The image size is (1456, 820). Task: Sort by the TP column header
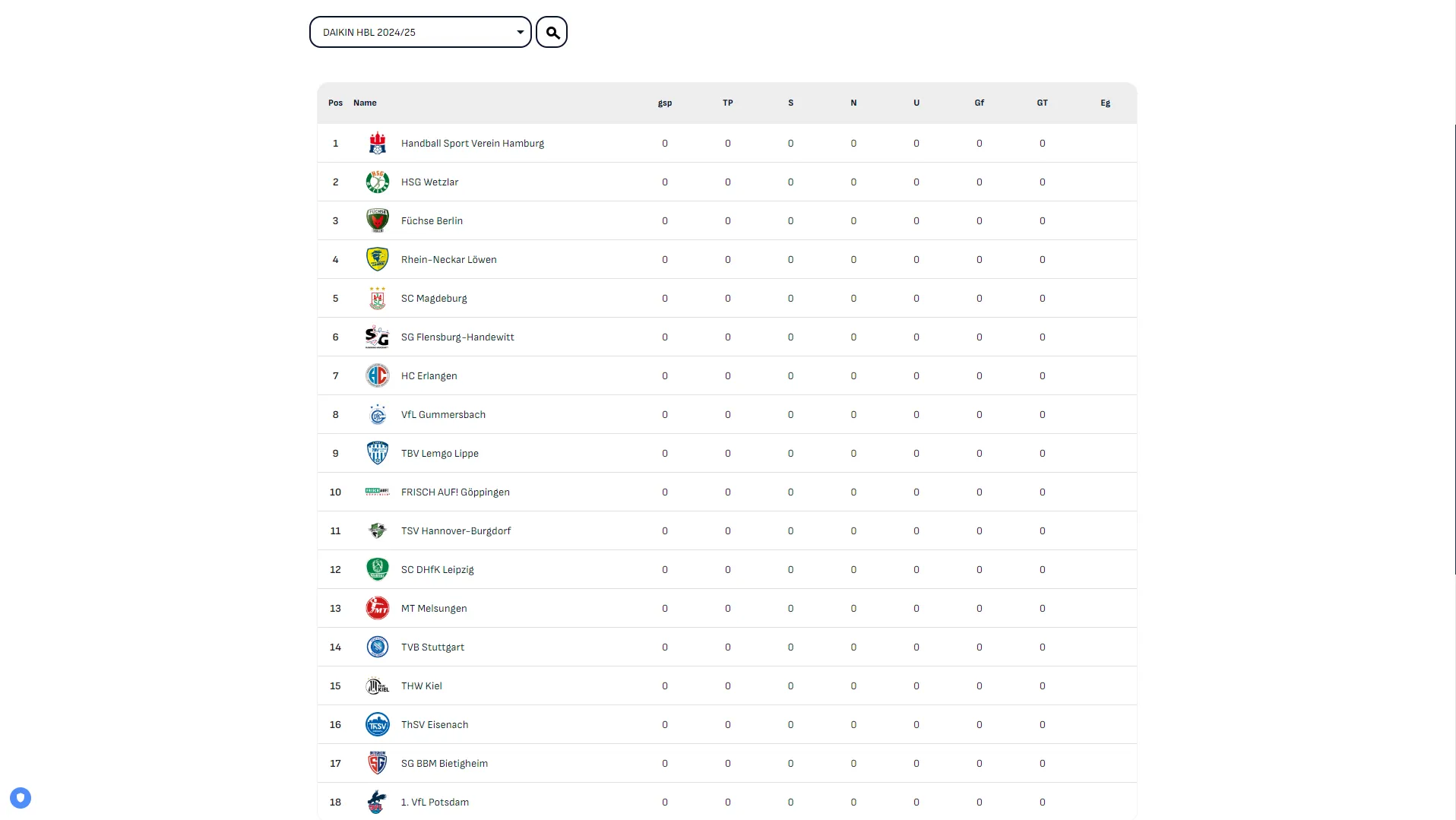(x=727, y=103)
